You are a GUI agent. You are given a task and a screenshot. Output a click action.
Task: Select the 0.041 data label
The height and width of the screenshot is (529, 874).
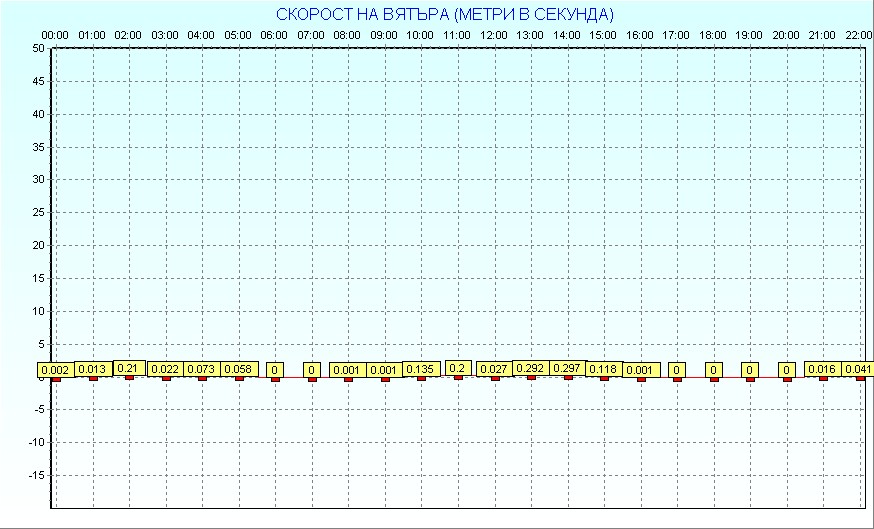[858, 369]
